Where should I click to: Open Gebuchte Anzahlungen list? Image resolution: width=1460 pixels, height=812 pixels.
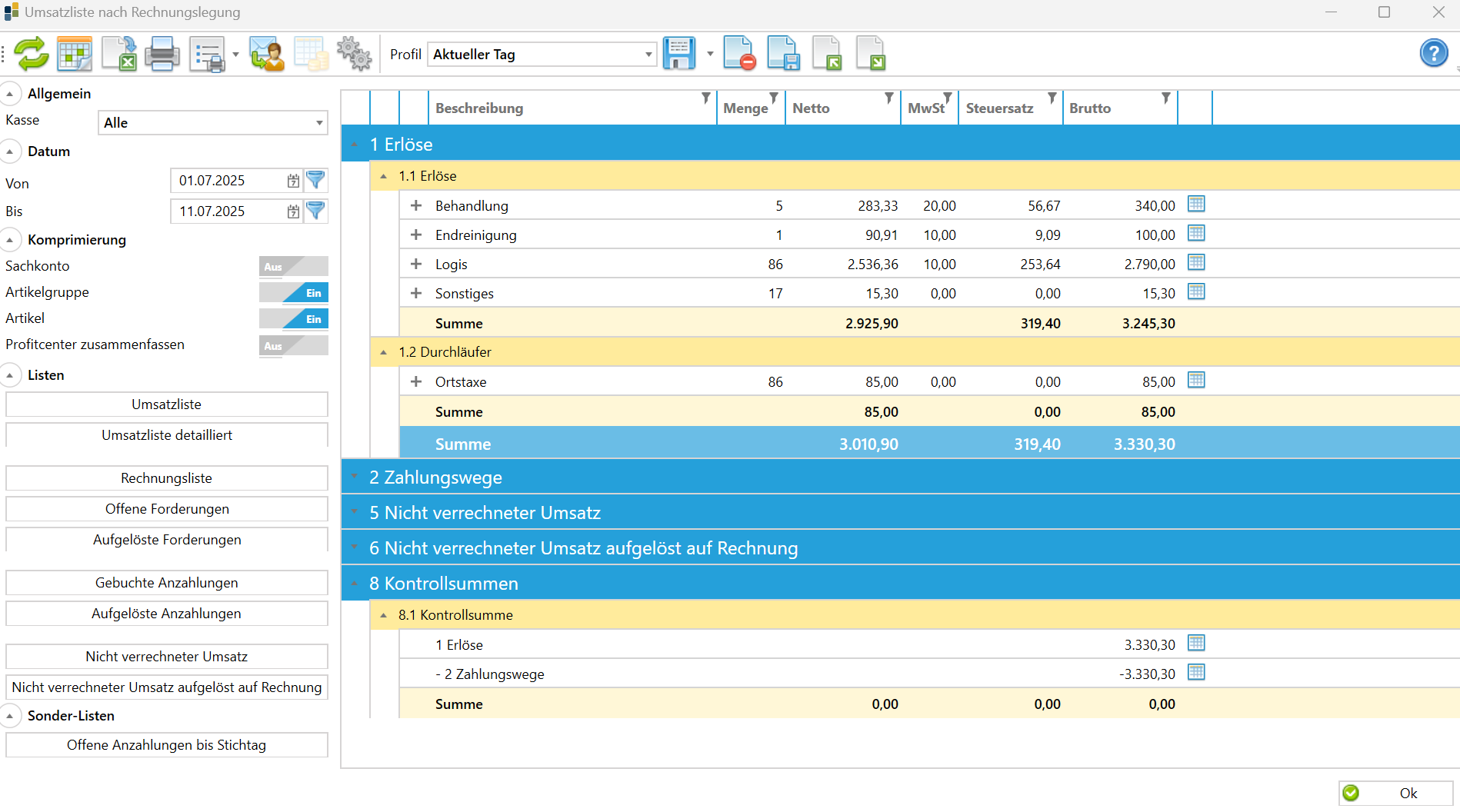pos(167,583)
